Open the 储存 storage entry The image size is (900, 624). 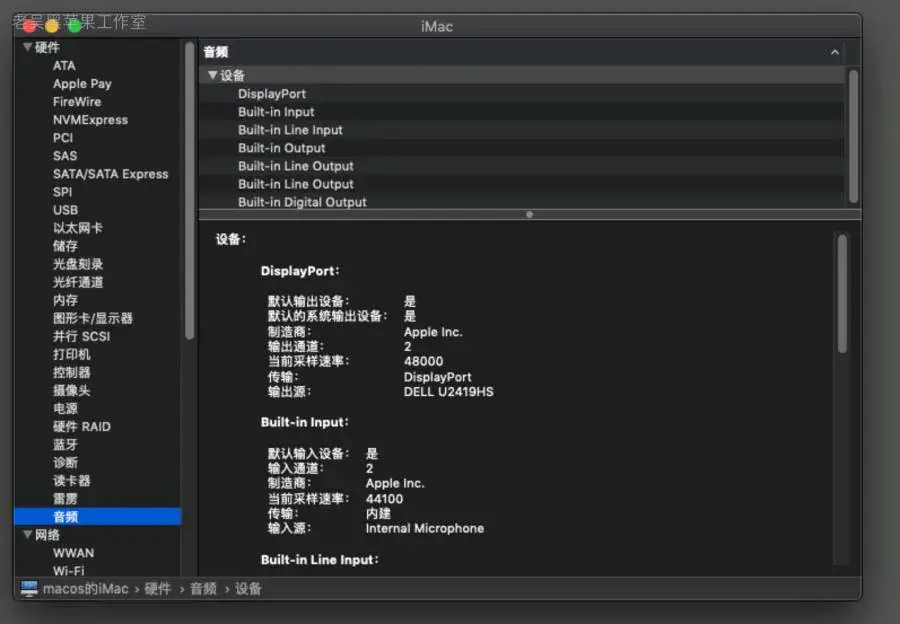65,246
